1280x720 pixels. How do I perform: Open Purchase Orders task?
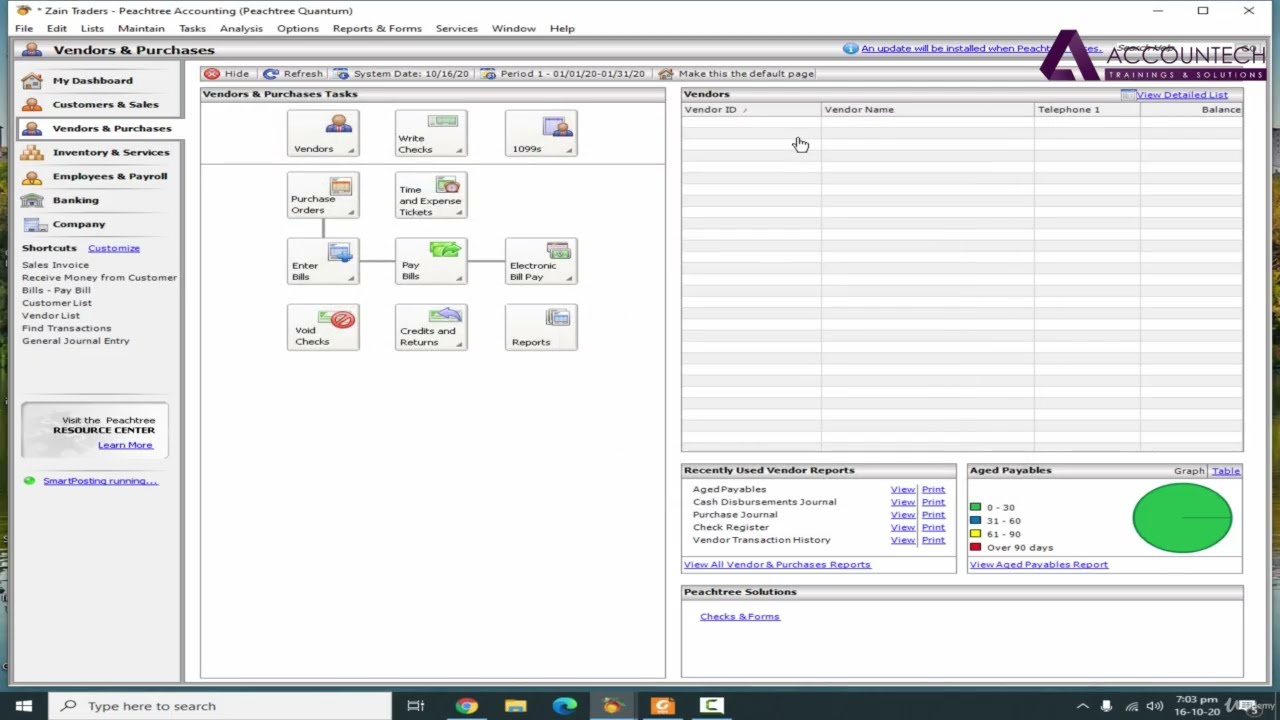pos(323,196)
